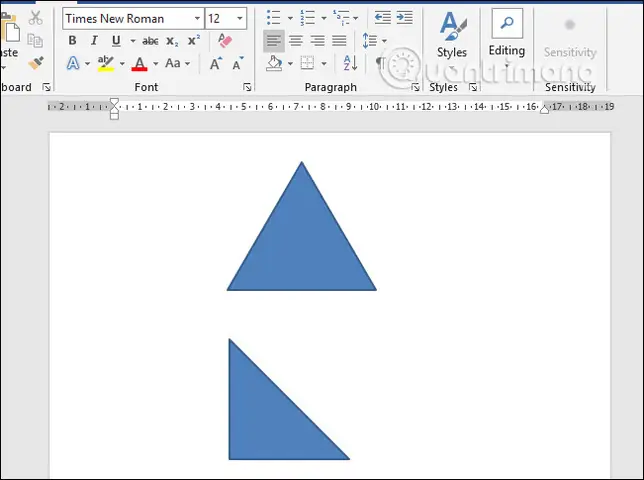Click the Borders icon
644x480 pixels.
(307, 63)
